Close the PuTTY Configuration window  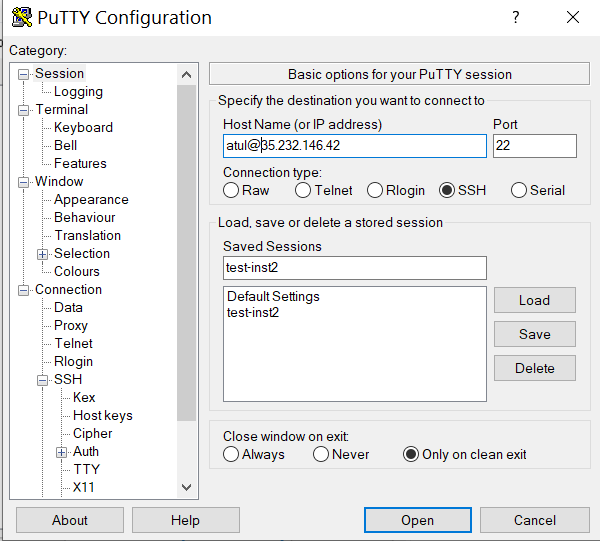pyautogui.click(x=573, y=17)
